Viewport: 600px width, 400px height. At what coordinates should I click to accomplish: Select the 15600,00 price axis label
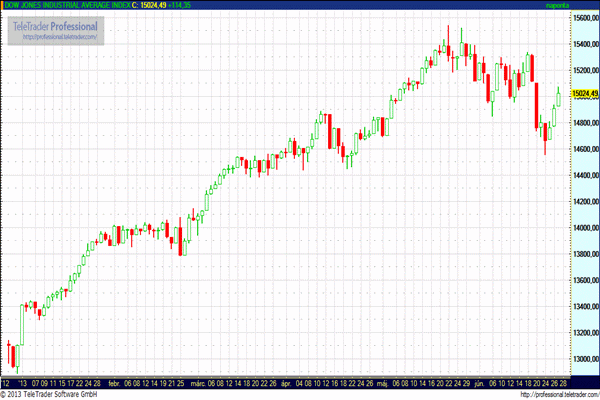pos(585,17)
